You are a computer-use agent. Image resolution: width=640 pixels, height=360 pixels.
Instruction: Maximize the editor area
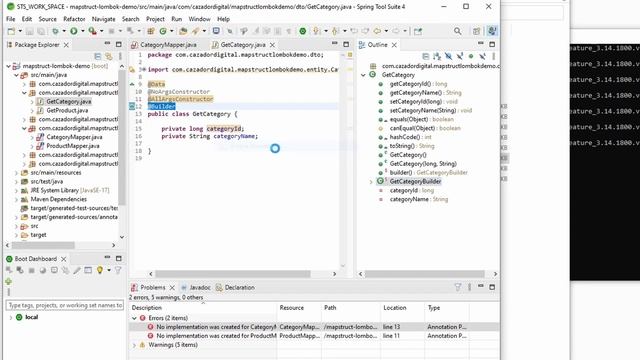click(346, 44)
